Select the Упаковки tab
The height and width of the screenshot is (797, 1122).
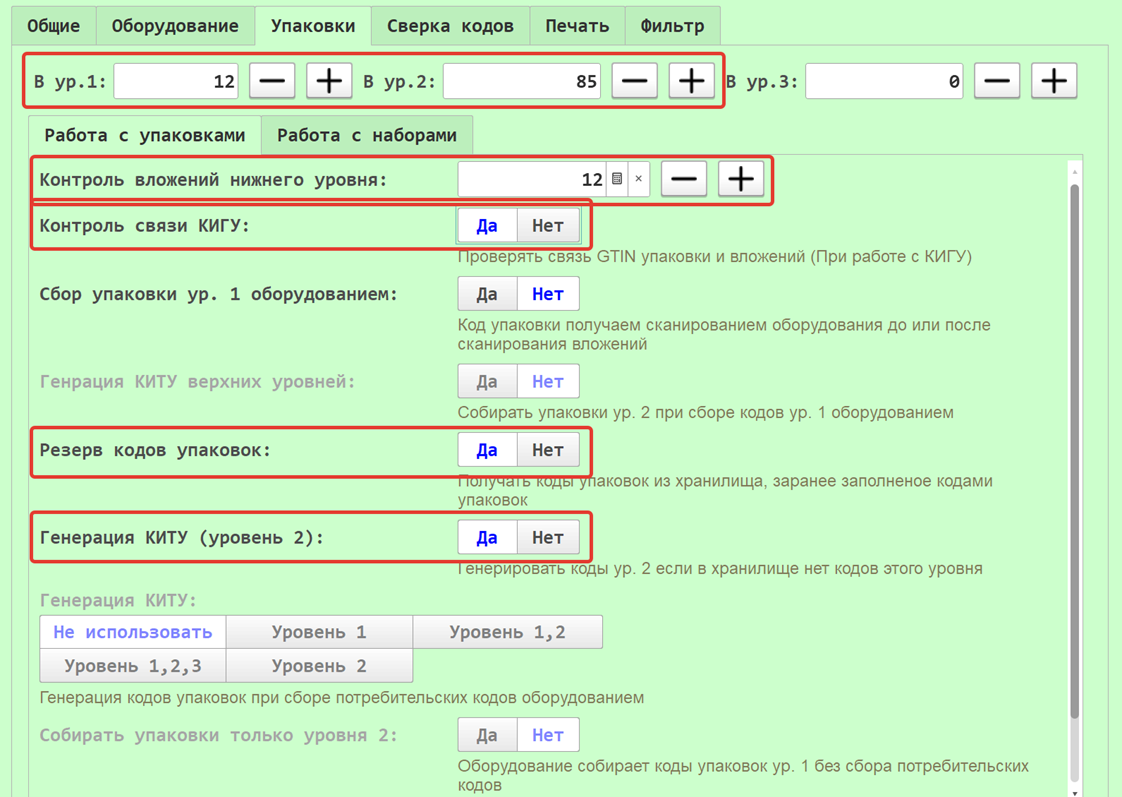pos(313,26)
